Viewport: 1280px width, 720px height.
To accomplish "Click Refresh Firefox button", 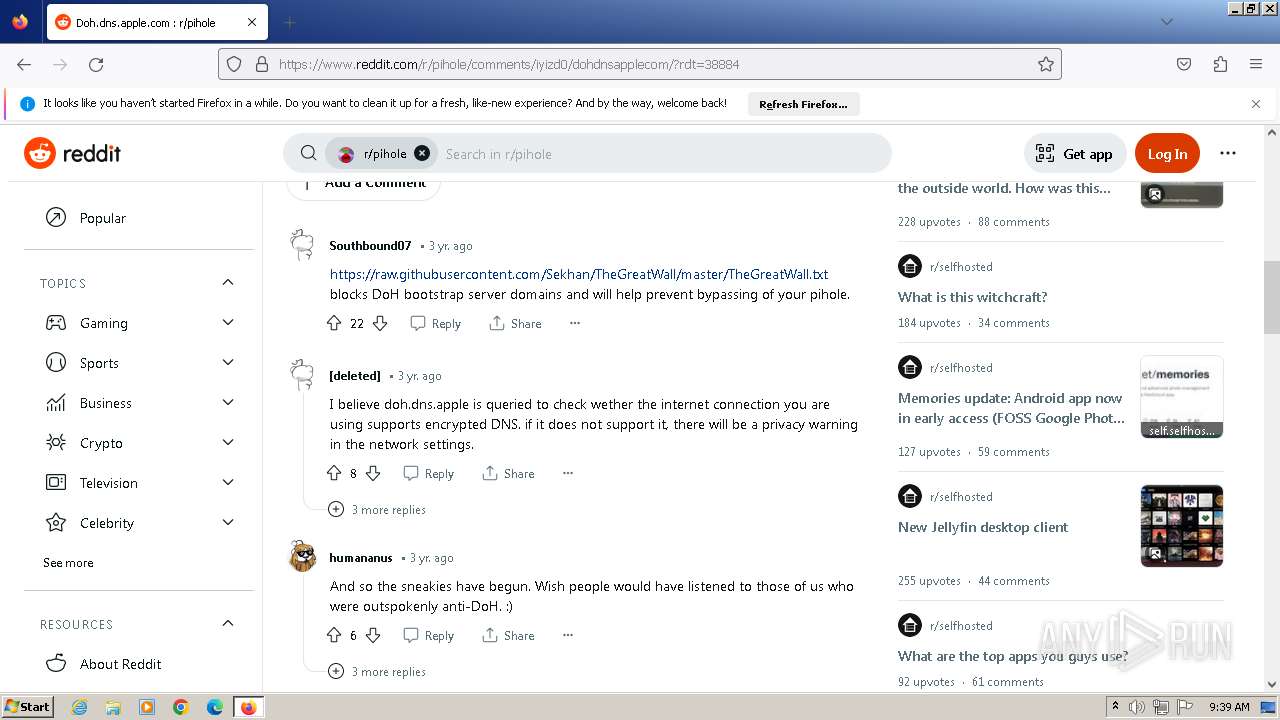I will coord(803,104).
